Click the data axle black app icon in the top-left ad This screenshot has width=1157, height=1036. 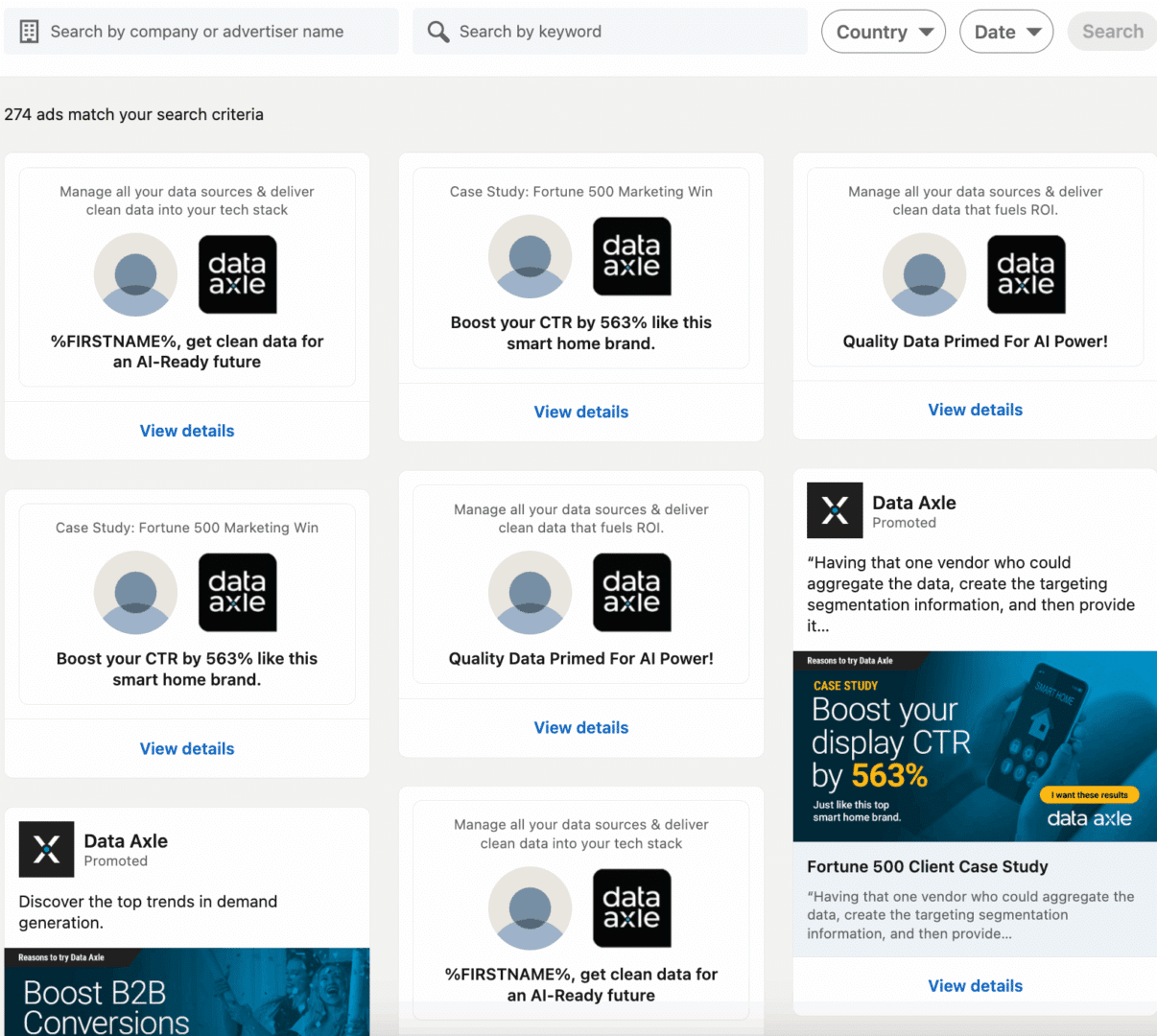(x=237, y=274)
